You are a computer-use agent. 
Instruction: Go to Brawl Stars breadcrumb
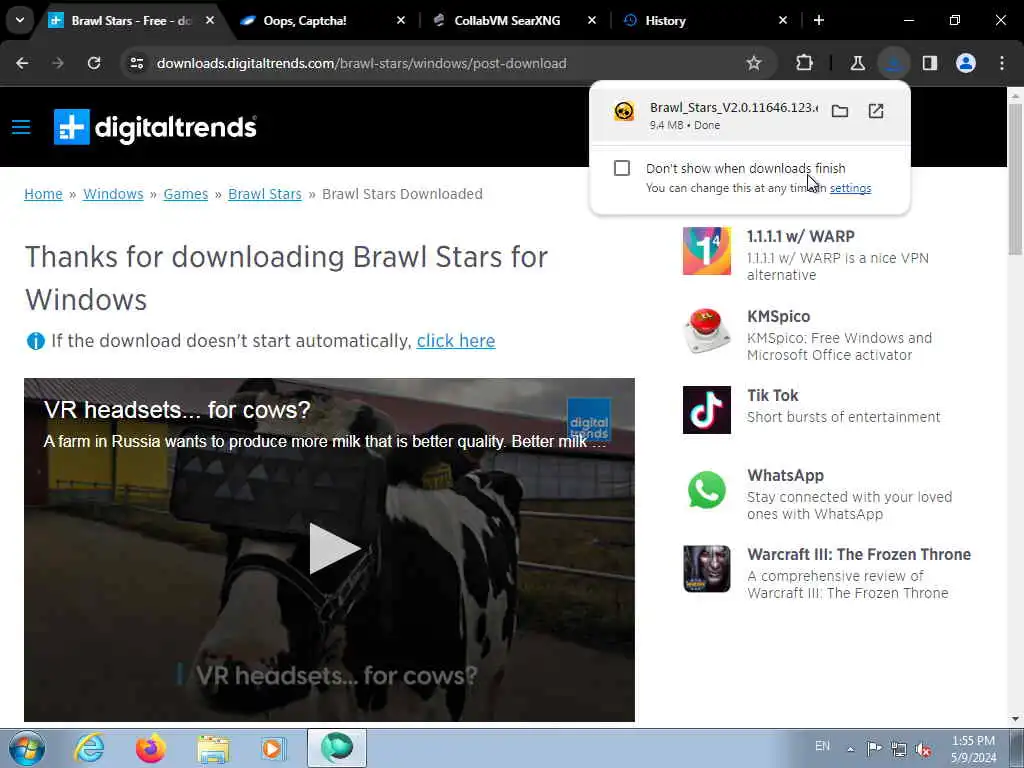(264, 194)
